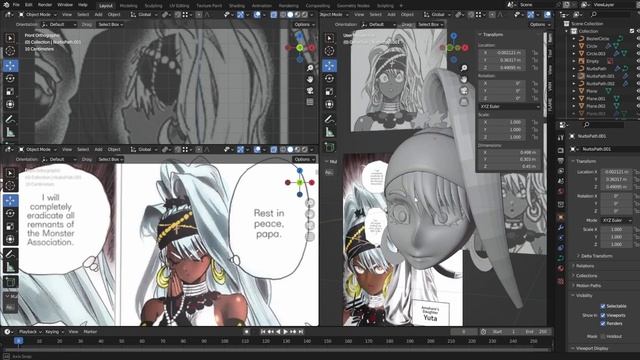
Task: Select Plane.001 in the outliner
Action: click(596, 99)
